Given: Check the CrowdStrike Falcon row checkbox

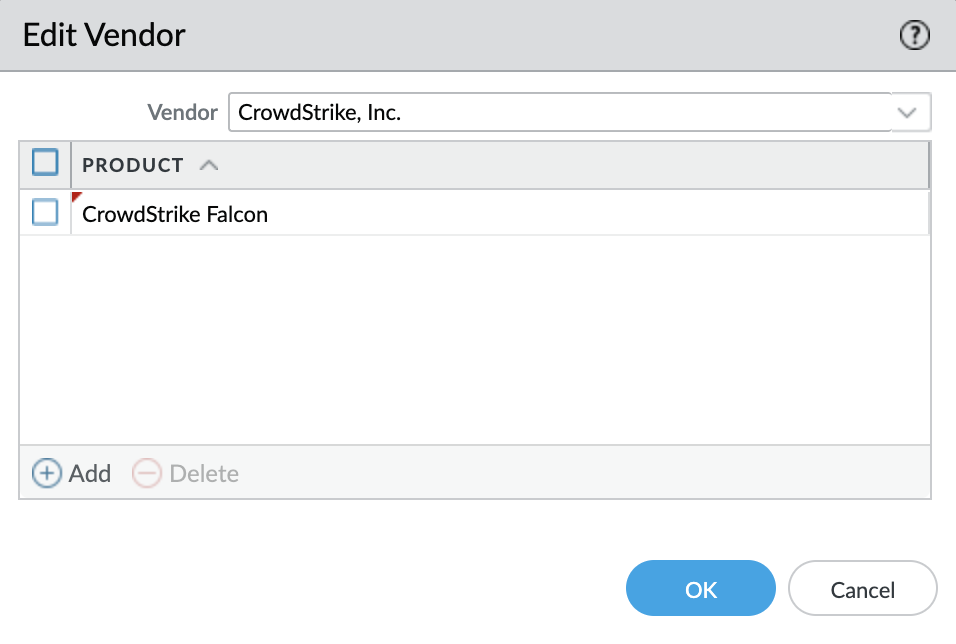Looking at the screenshot, I should point(46,213).
